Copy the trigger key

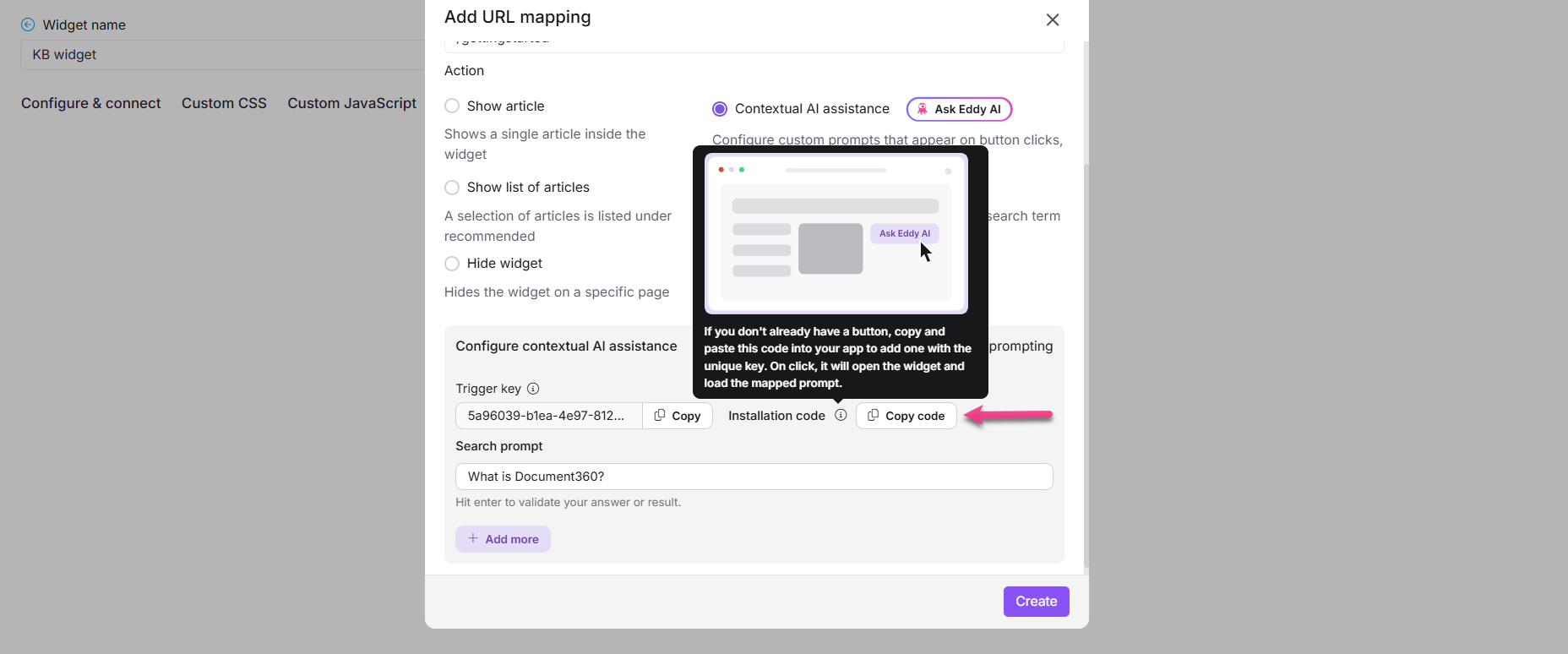pyautogui.click(x=678, y=416)
